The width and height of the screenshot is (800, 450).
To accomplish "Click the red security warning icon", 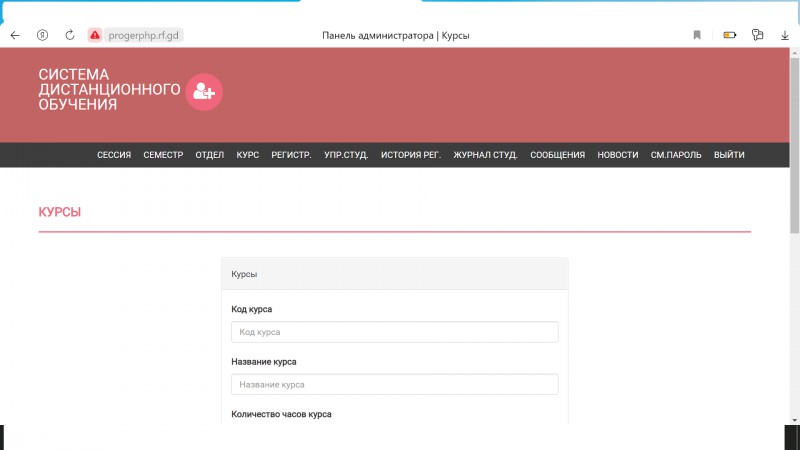I will (x=95, y=35).
